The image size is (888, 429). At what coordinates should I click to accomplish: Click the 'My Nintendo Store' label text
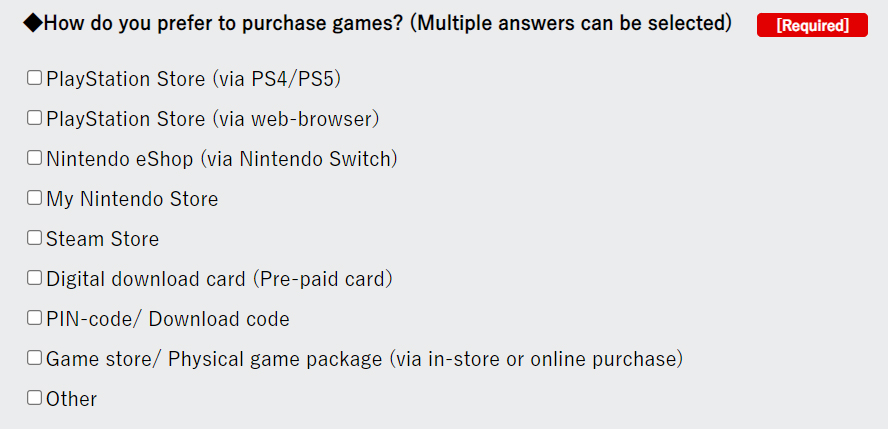coord(132,199)
